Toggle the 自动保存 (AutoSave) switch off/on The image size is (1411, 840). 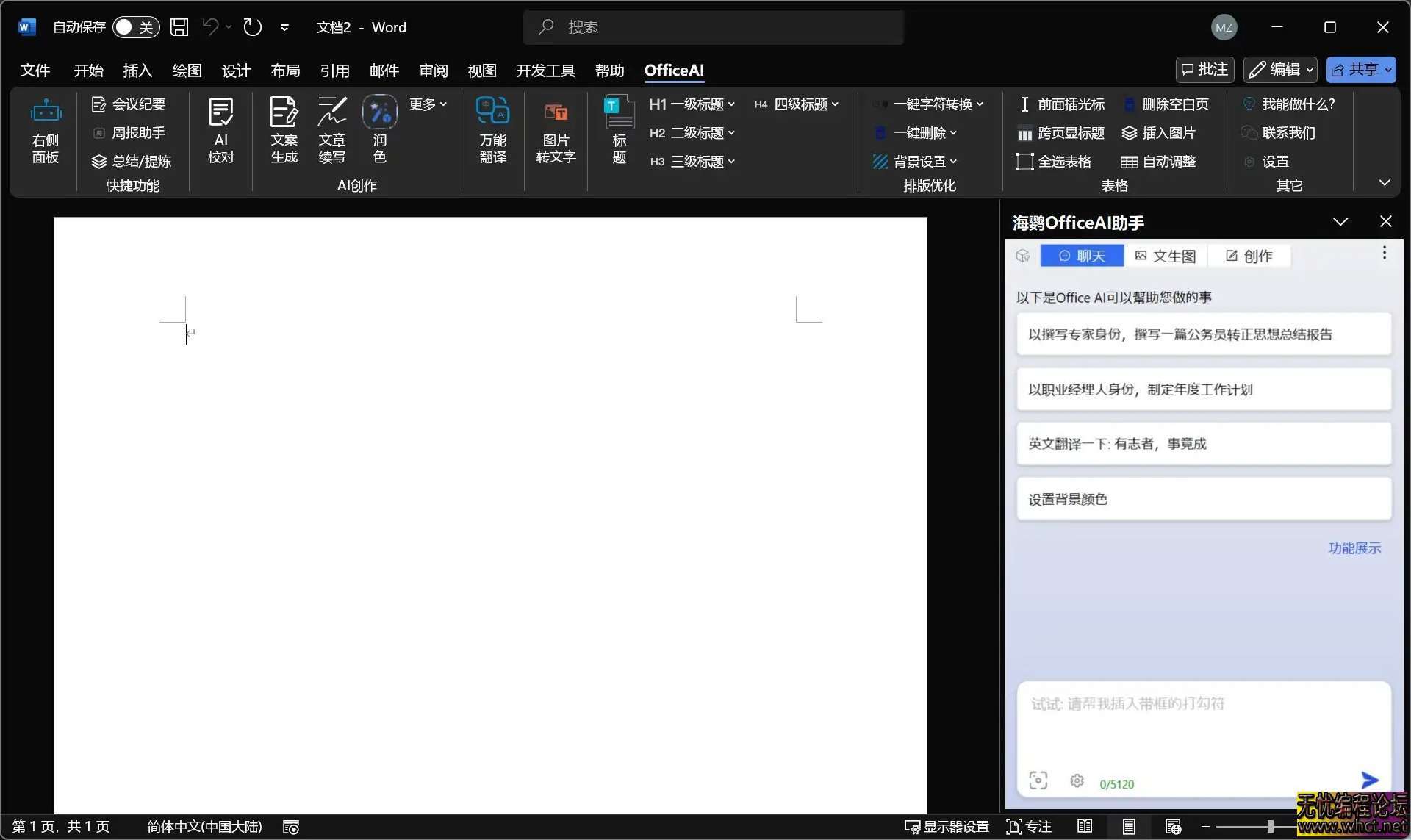(x=136, y=26)
